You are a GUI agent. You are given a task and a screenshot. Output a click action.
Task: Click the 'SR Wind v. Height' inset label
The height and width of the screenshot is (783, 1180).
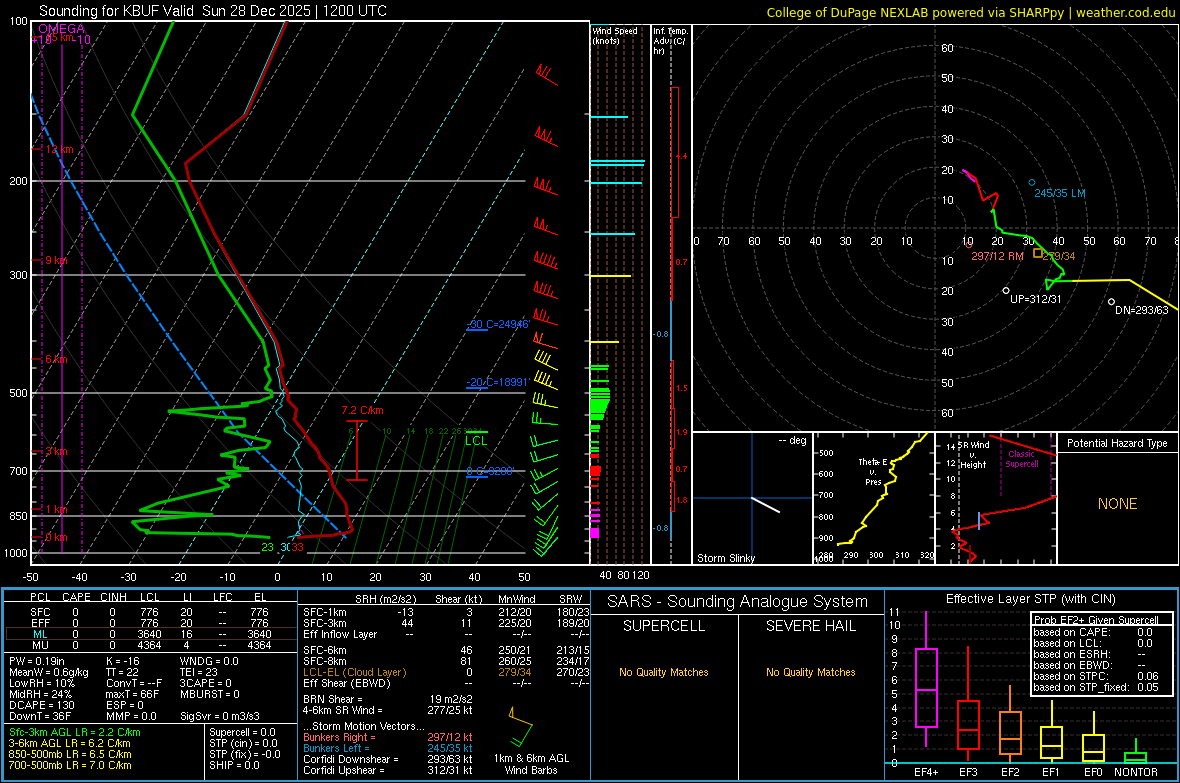click(x=975, y=455)
